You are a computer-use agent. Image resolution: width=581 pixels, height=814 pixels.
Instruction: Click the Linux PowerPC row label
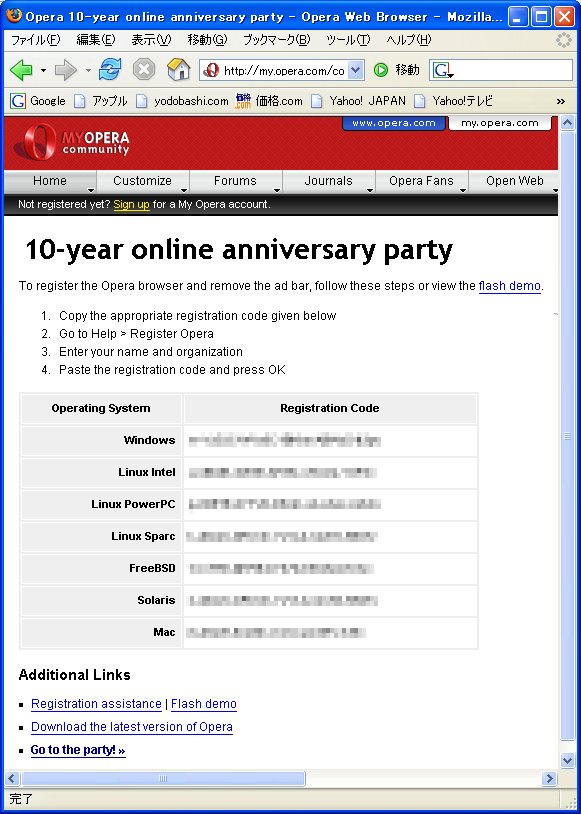pyautogui.click(x=133, y=505)
